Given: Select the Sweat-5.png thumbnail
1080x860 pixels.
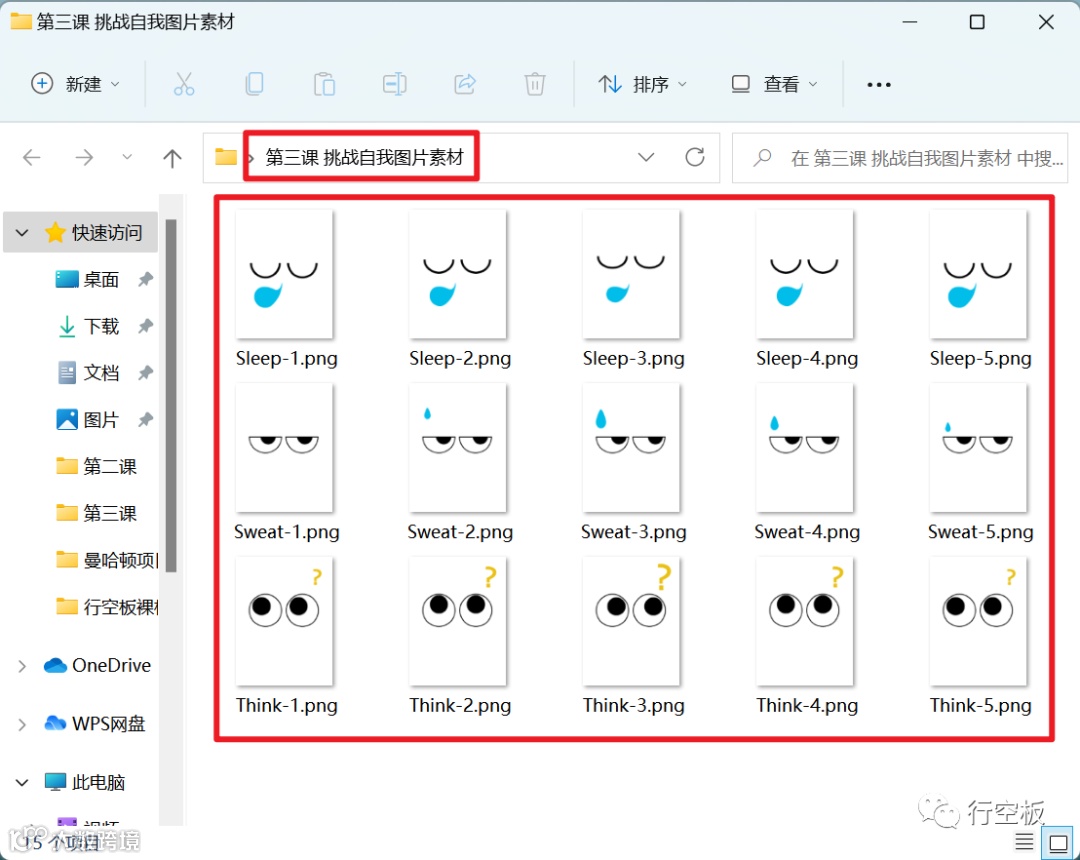Looking at the screenshot, I should click(x=979, y=448).
